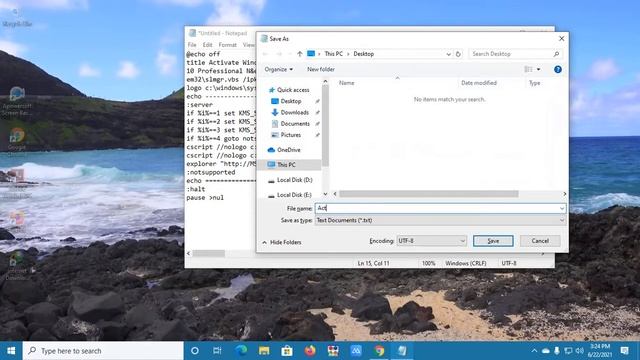This screenshot has height=360, width=640.
Task: Open File Explorer from the taskbar
Action: pos(264,351)
